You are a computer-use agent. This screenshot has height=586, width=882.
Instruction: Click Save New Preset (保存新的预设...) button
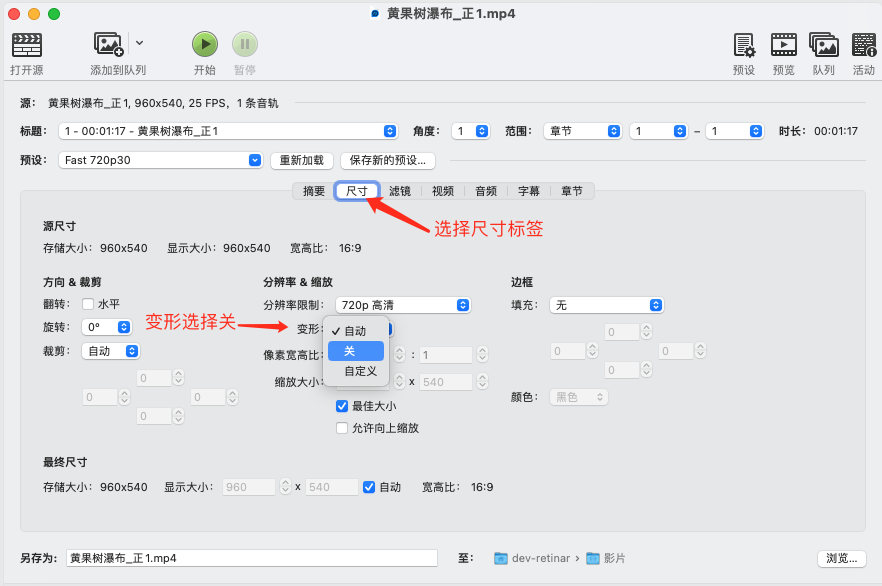388,160
